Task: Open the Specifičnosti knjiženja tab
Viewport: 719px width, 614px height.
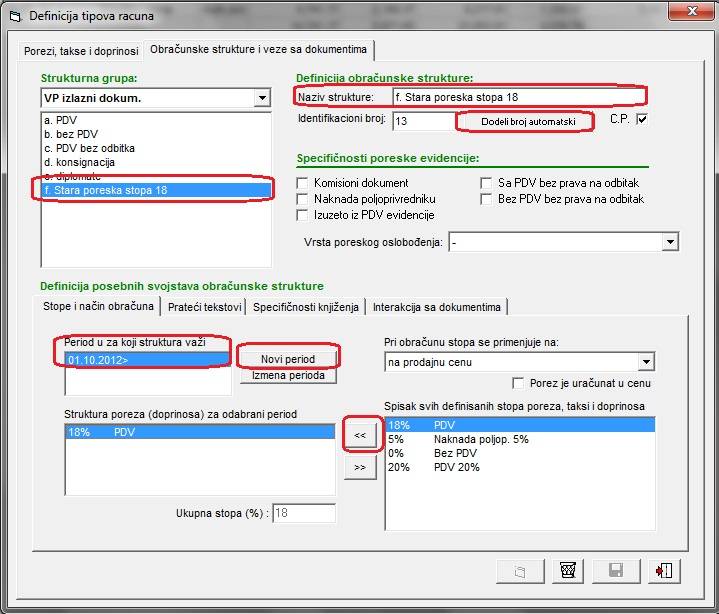Action: [305, 306]
